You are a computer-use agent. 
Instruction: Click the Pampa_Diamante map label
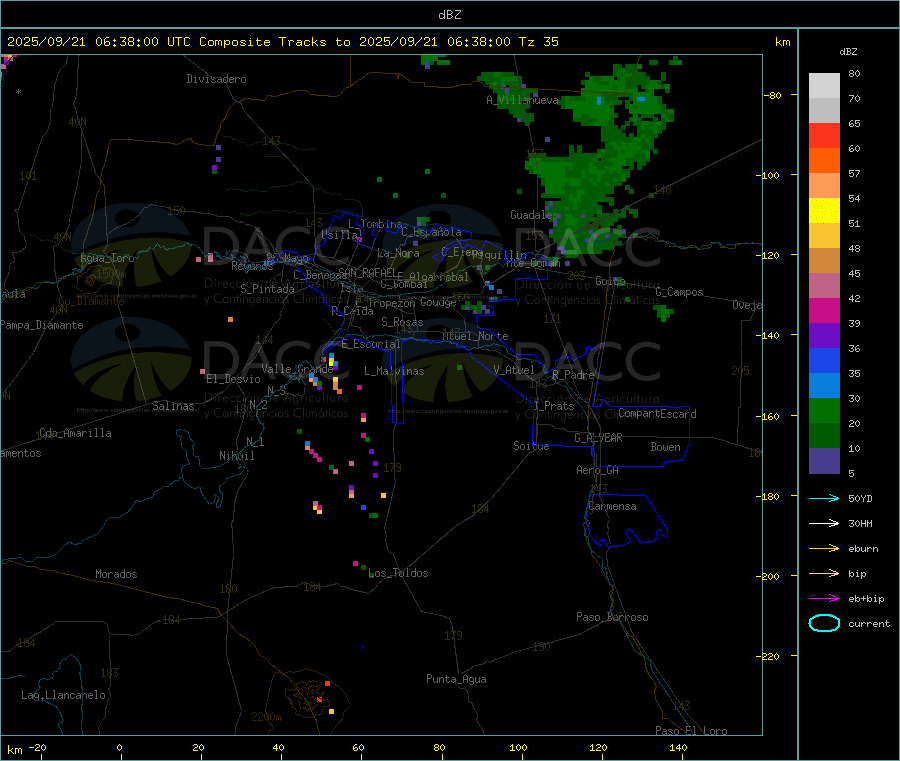pyautogui.click(x=42, y=325)
